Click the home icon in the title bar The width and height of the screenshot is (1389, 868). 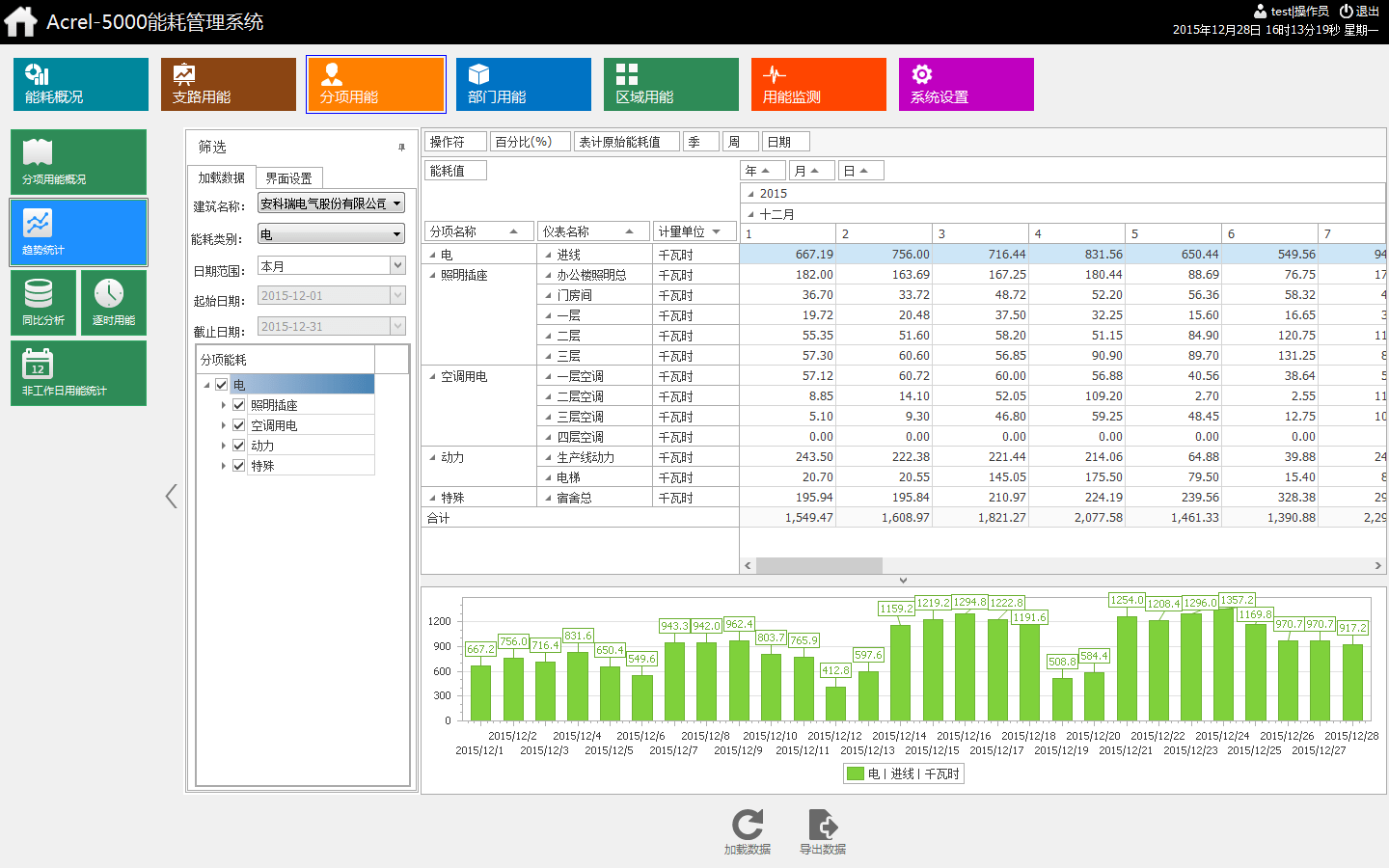tap(20, 21)
